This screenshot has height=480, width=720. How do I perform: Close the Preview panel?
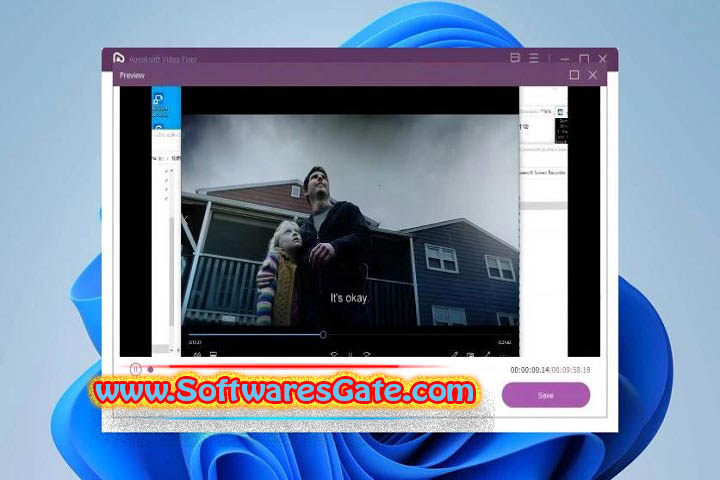click(x=593, y=75)
